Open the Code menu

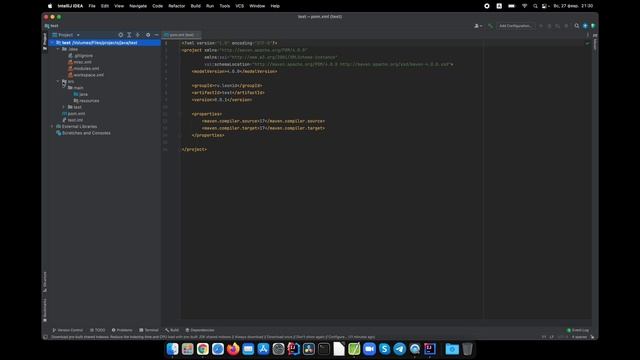tap(158, 6)
